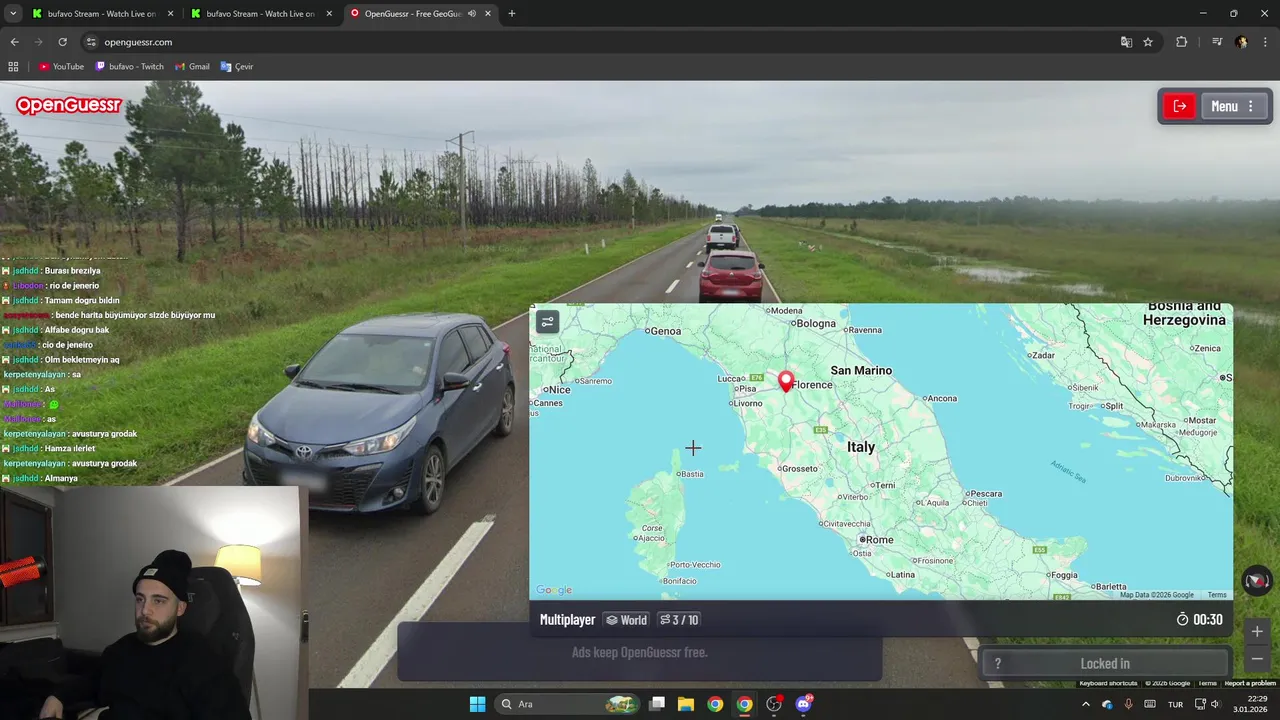
Task: Open the apps grid in bookmarks bar
Action: click(x=13, y=66)
